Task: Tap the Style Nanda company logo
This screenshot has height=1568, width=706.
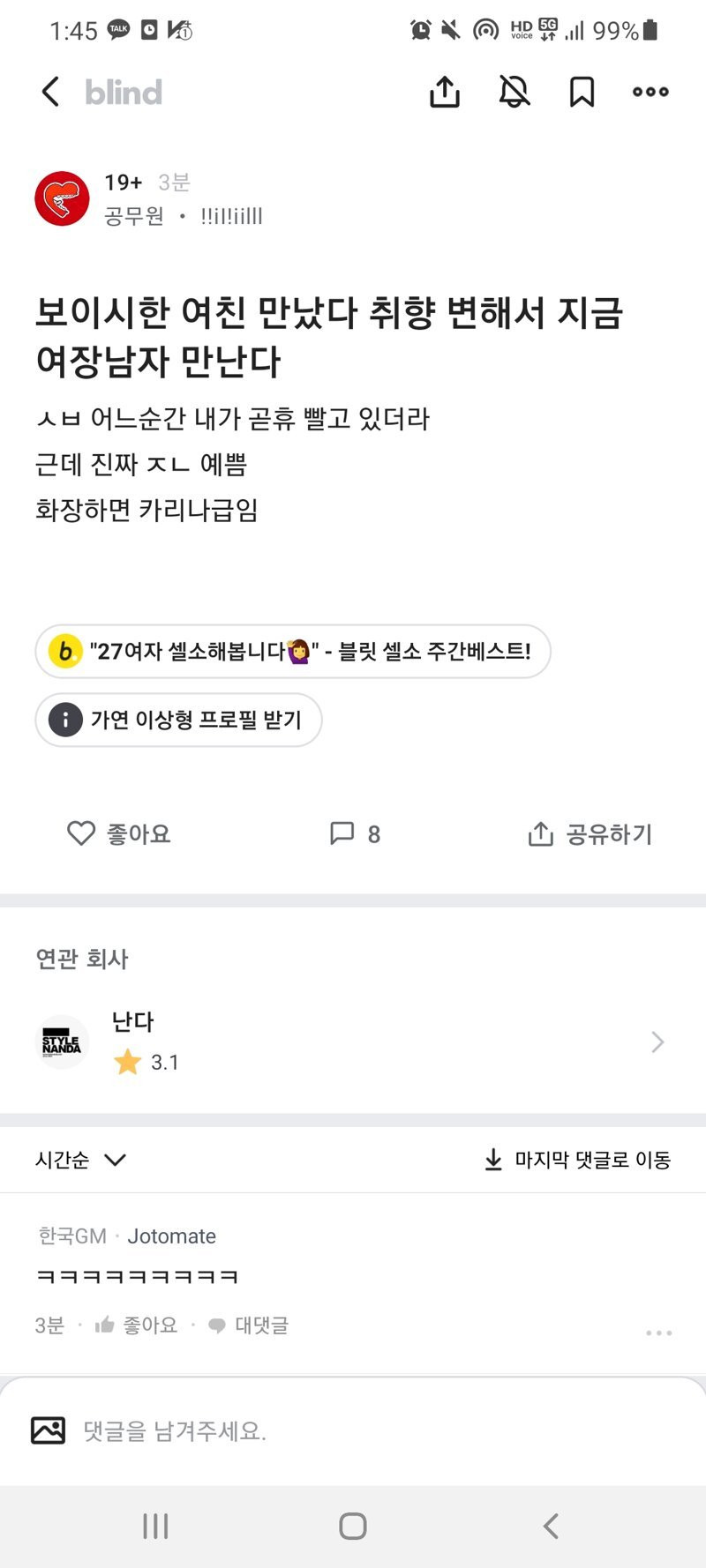Action: (62, 1042)
